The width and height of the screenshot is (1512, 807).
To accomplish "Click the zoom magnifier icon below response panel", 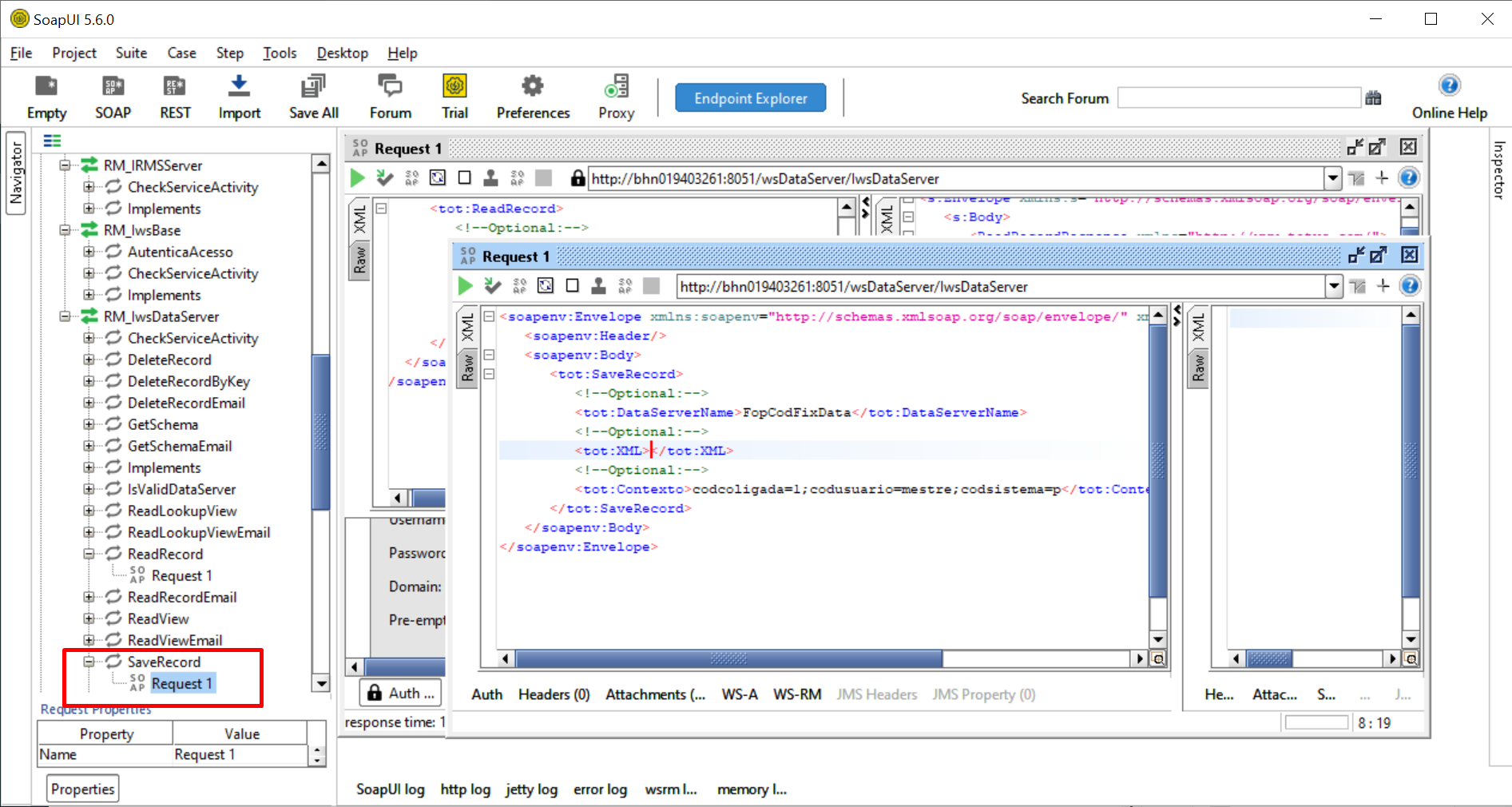I will [x=1411, y=659].
